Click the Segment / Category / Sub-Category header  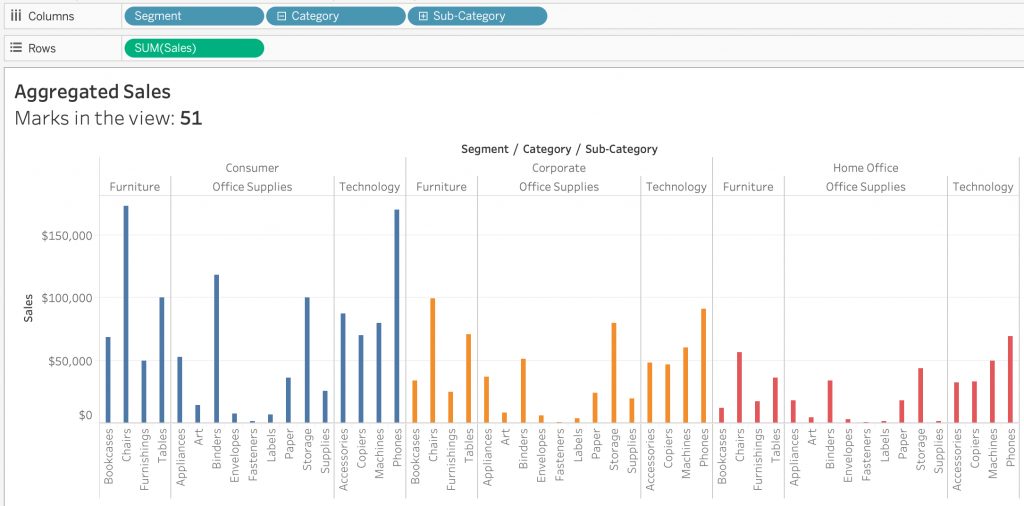tap(559, 149)
